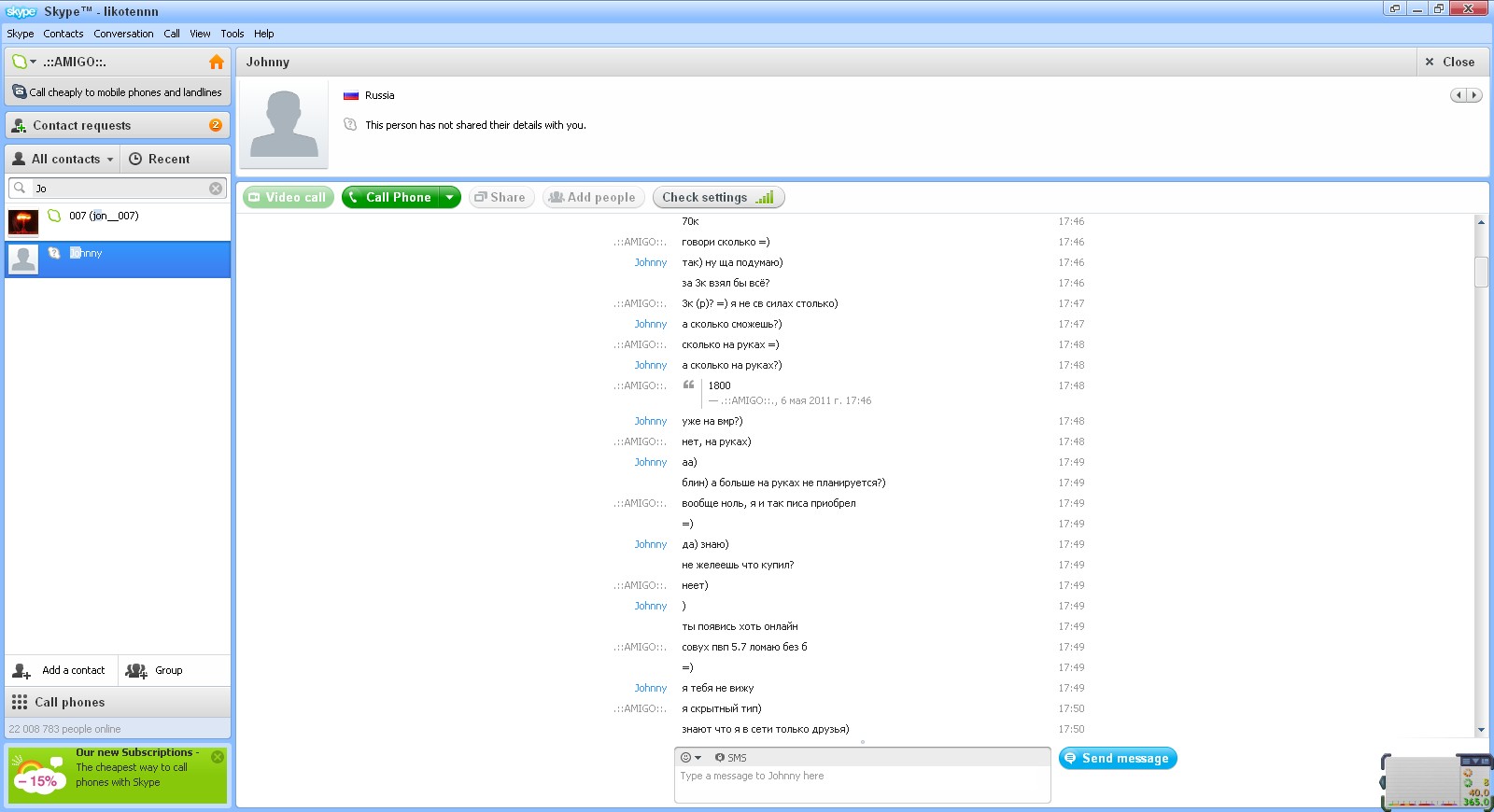Open the status dropdown beside .::AMIGO::.
Screen dimensions: 1494x812
pyautogui.click(x=24, y=62)
